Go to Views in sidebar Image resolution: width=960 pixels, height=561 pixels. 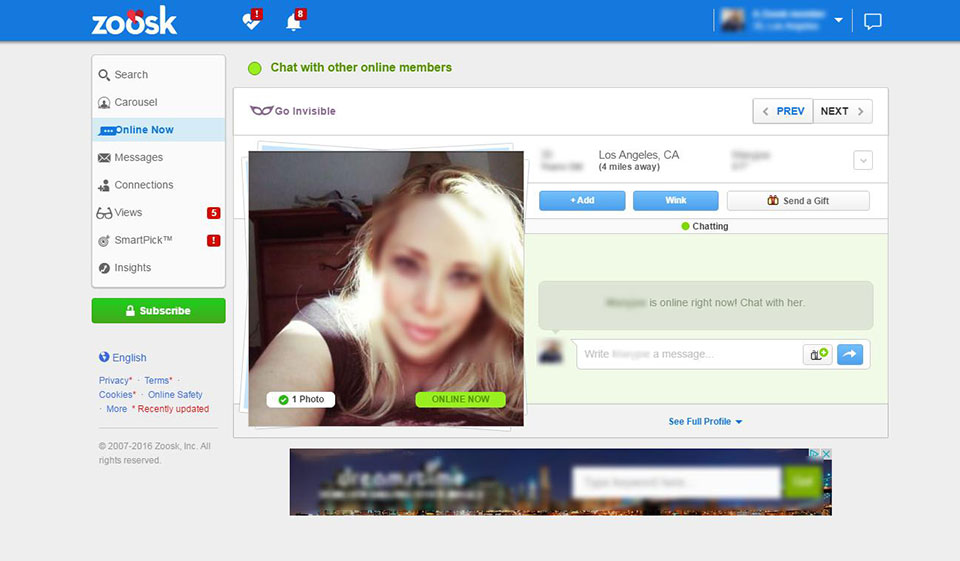[128, 212]
